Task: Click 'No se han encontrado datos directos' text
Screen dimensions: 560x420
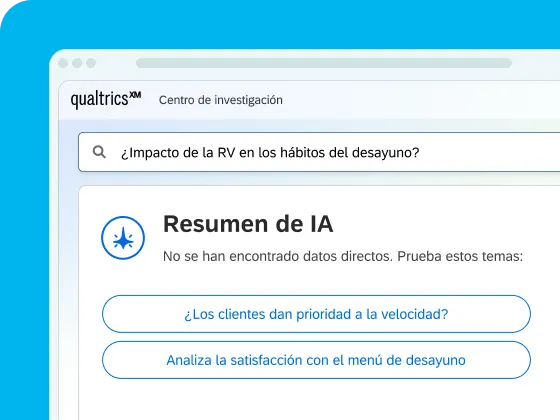Action: 278,256
